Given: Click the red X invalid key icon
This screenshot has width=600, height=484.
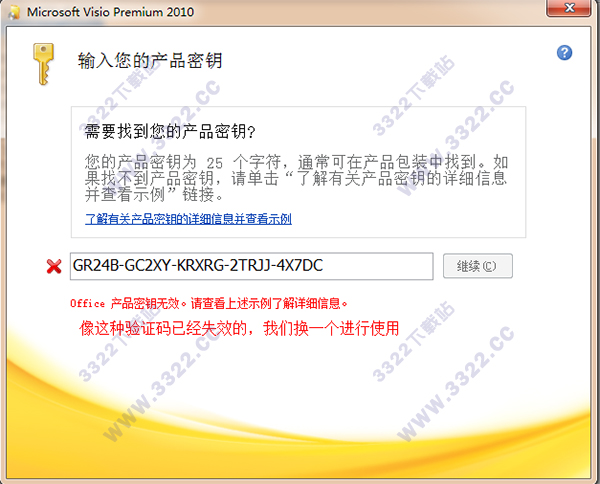Looking at the screenshot, I should tap(54, 266).
